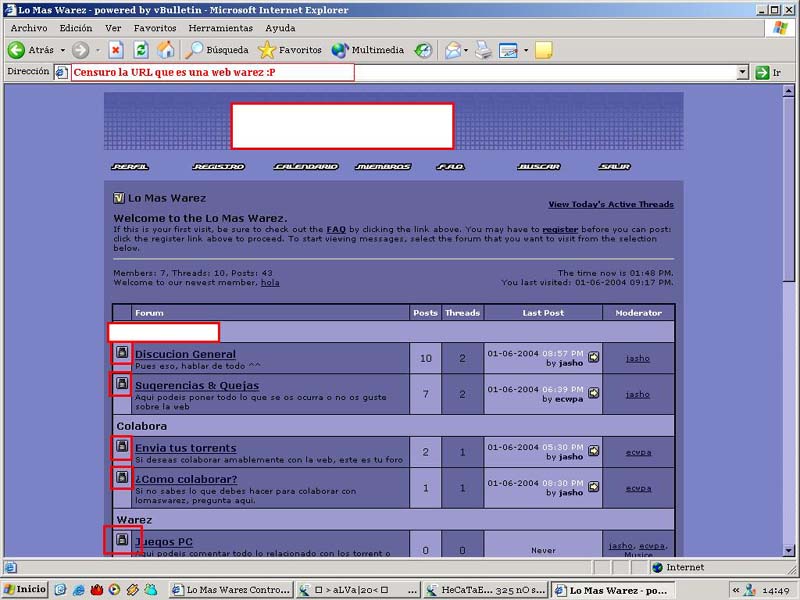800x600 pixels.
Task: Refresh the page with the green arrows icon
Action: tap(141, 50)
